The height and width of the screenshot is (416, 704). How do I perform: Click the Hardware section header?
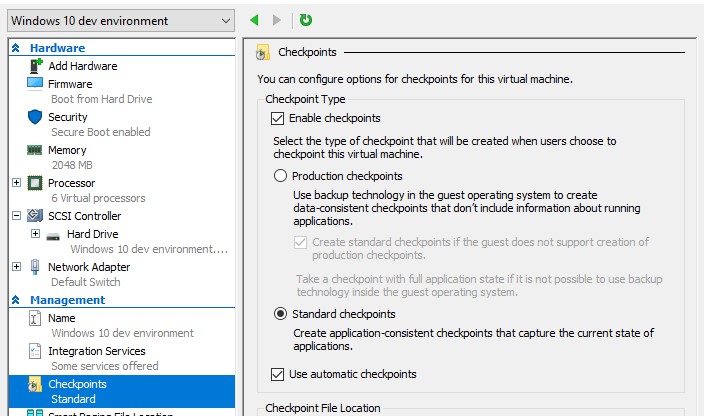click(57, 48)
